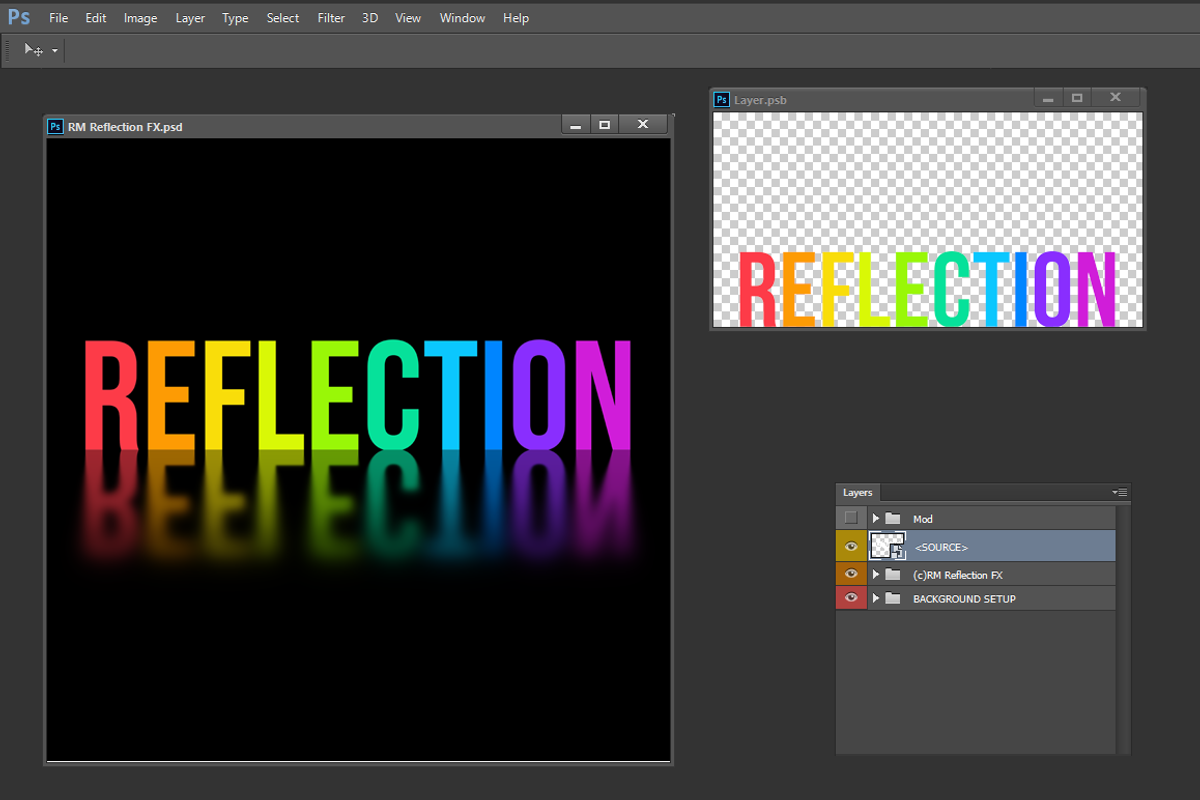Open the Layers panel flyout menu
The image size is (1200, 800).
tap(1120, 493)
